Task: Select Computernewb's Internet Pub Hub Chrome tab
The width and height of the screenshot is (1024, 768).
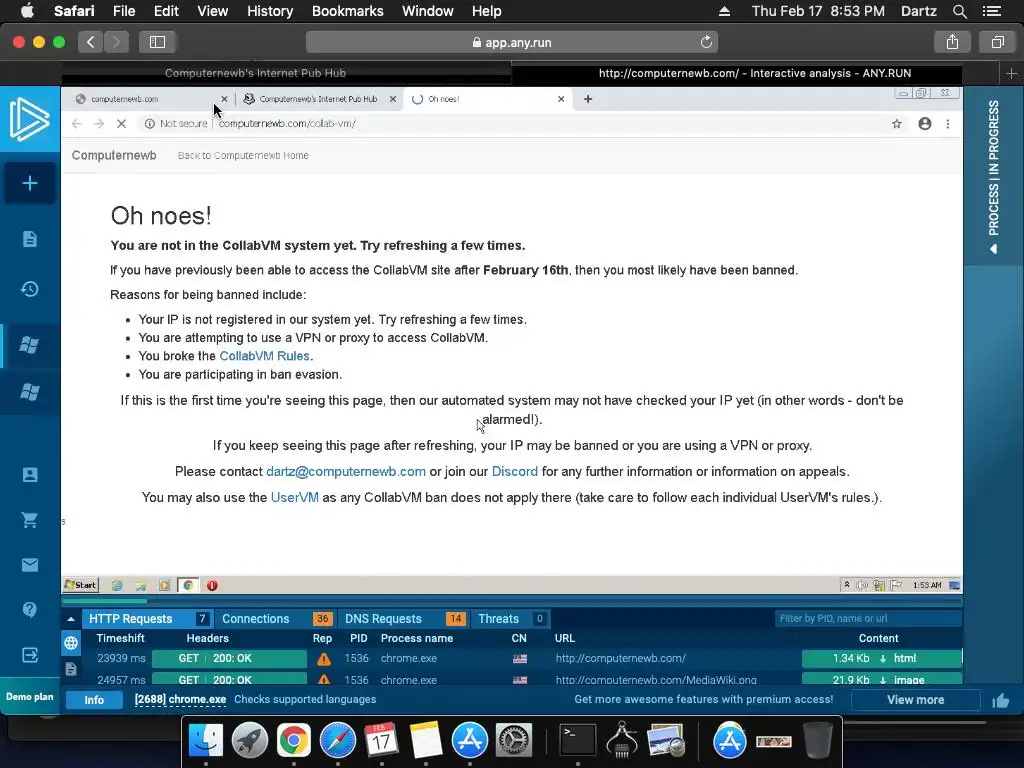Action: pyautogui.click(x=318, y=99)
